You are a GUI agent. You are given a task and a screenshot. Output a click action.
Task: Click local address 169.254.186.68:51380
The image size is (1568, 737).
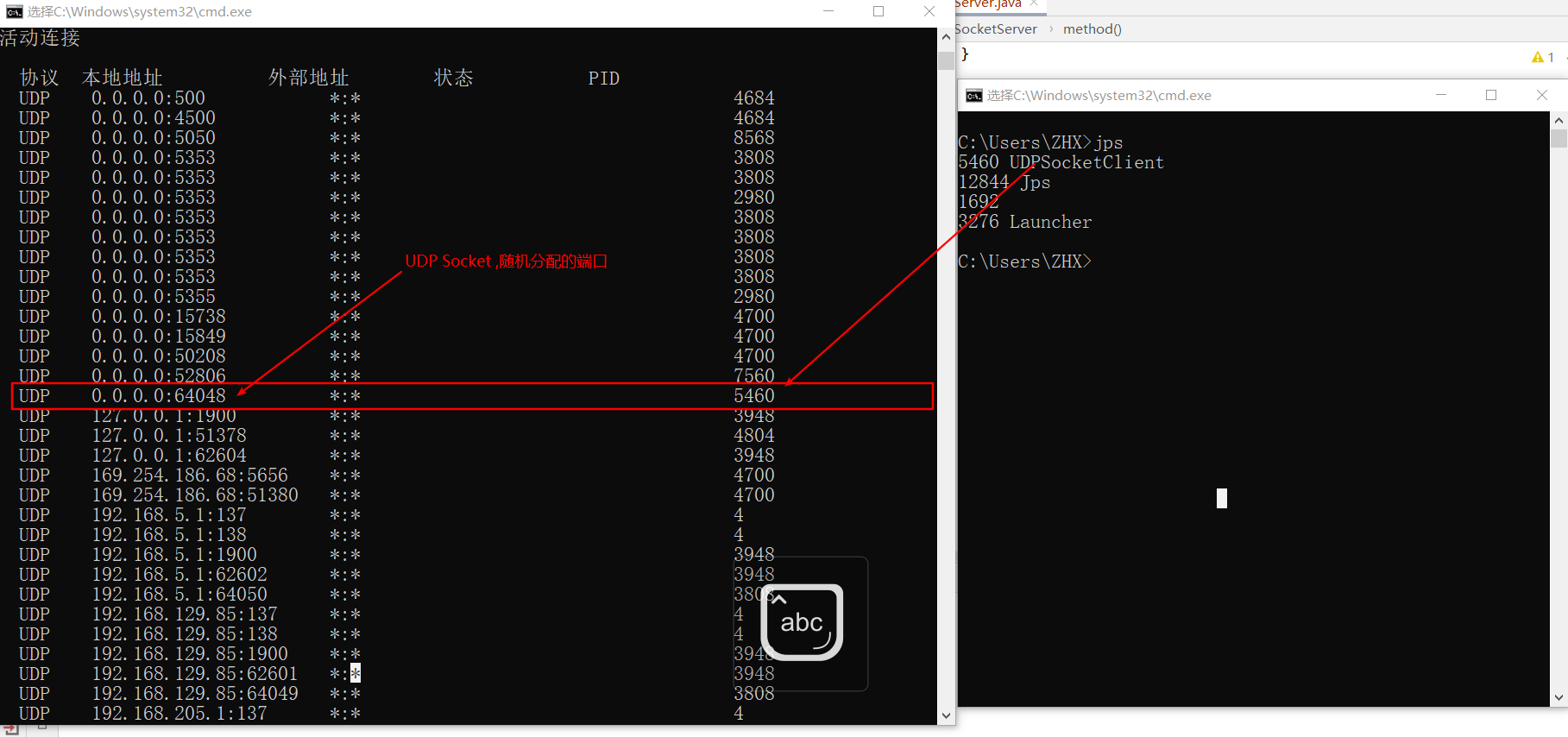[x=195, y=495]
